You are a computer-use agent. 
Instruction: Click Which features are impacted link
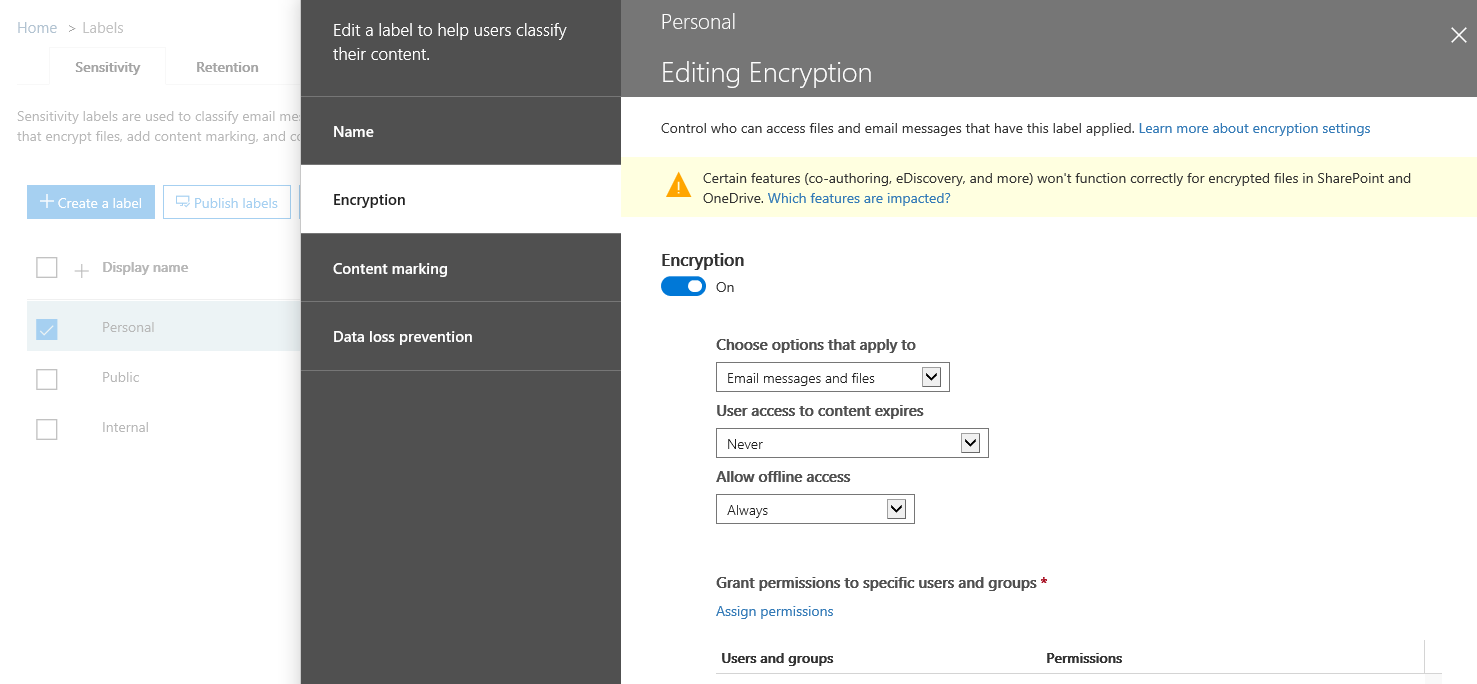(x=858, y=198)
